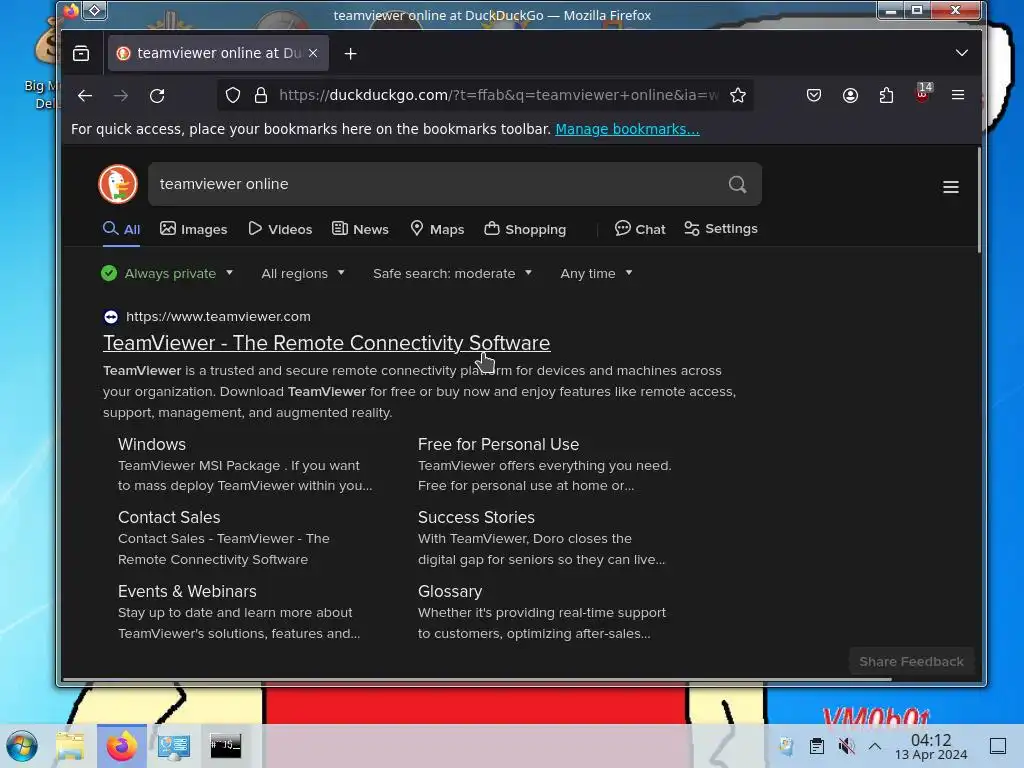
Task: Click the window menu icon in title bar
Action: tap(95, 10)
